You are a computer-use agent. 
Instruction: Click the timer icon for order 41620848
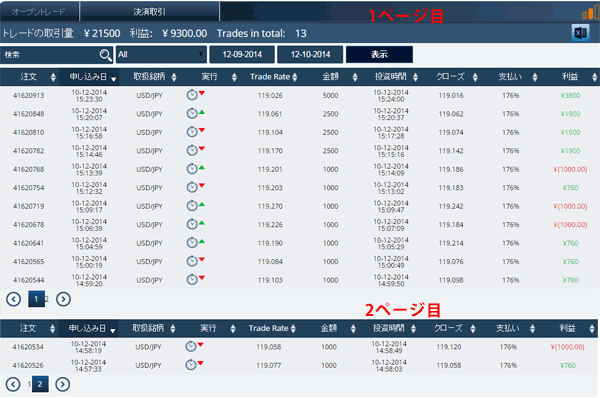click(x=192, y=113)
